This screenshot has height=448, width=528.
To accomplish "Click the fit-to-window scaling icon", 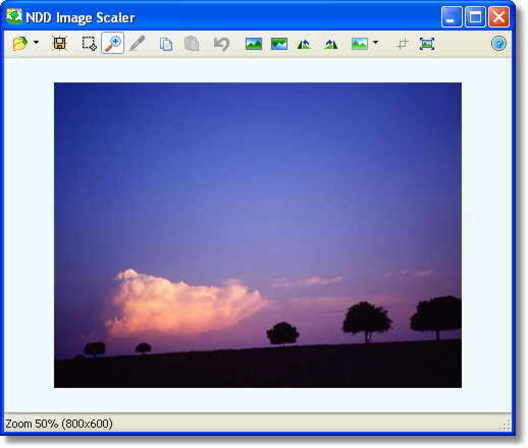I will coord(427,44).
